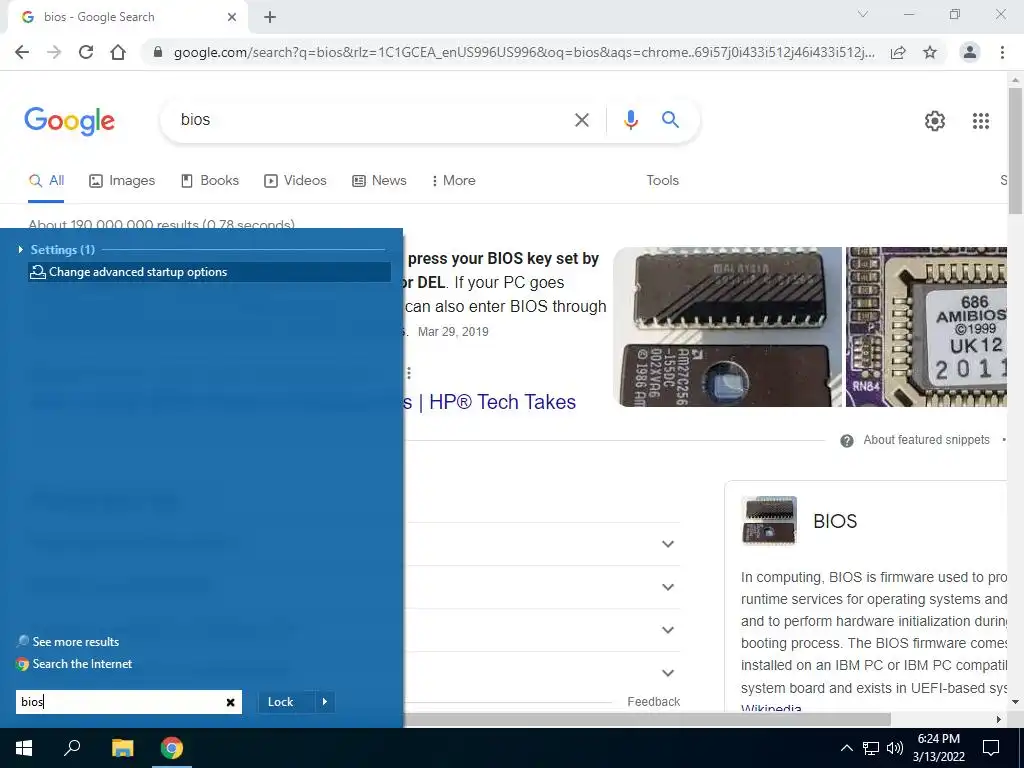Open the Windows Start button
Screen dimensions: 1024x768
point(24,748)
